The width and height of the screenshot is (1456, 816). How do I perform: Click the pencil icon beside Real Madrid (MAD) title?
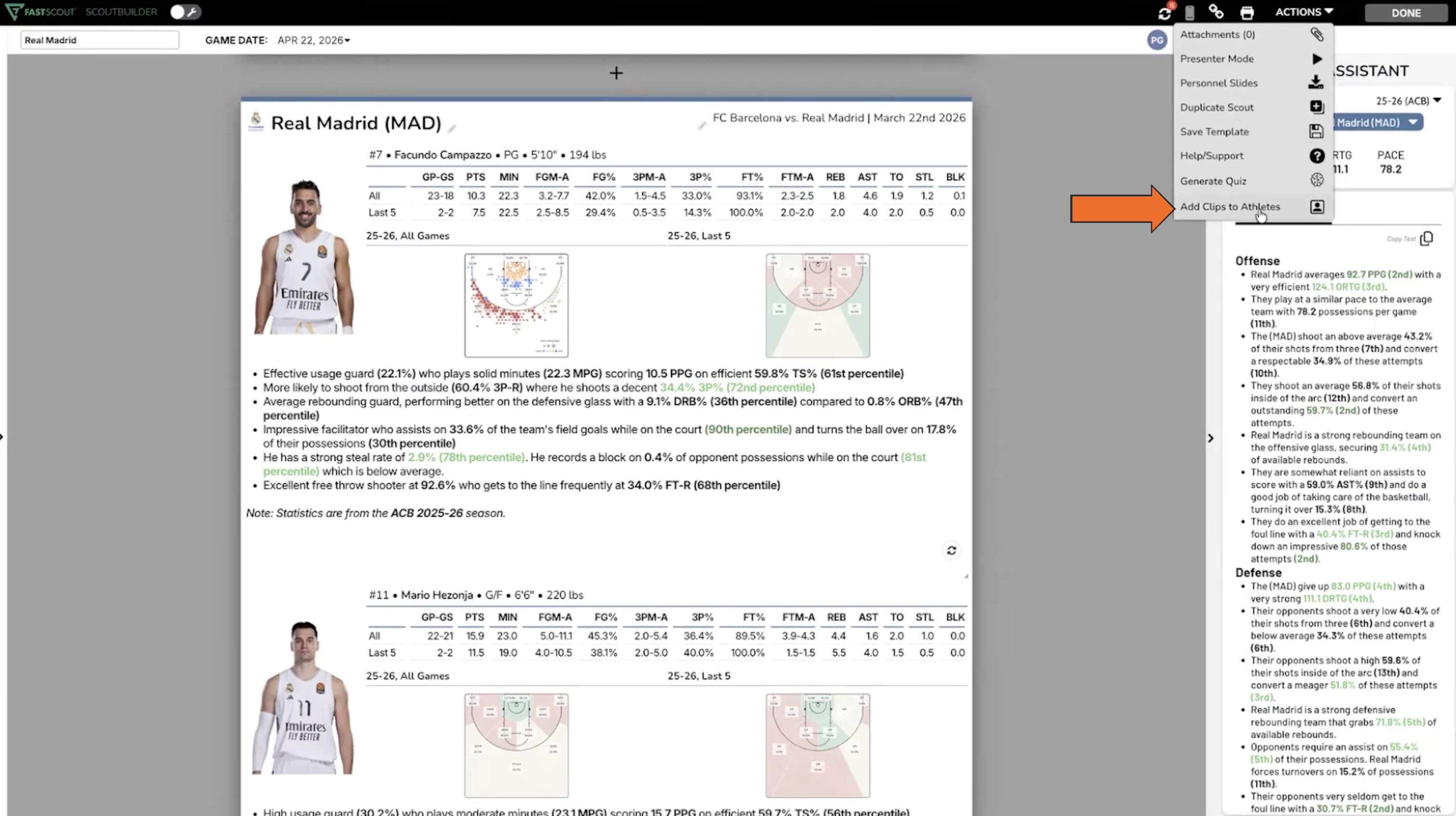click(x=452, y=129)
